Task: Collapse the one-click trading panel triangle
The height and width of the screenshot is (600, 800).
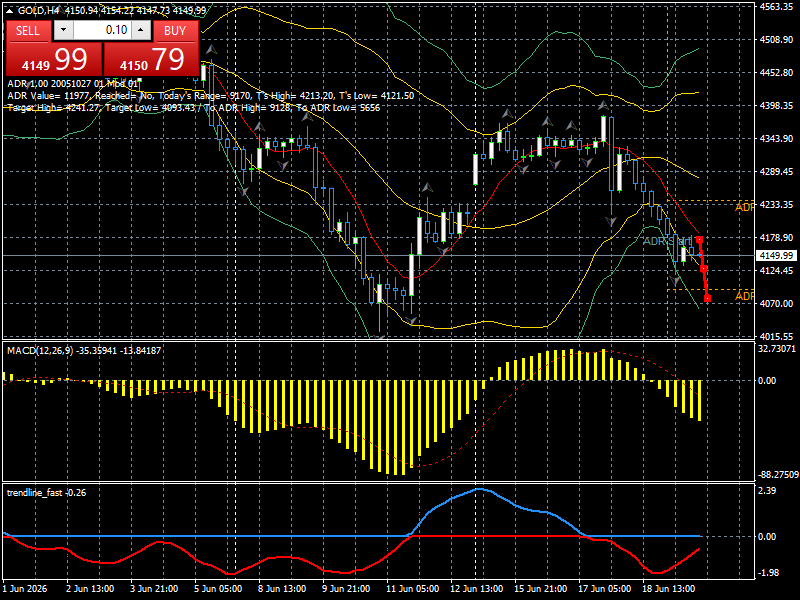Action: coord(10,10)
